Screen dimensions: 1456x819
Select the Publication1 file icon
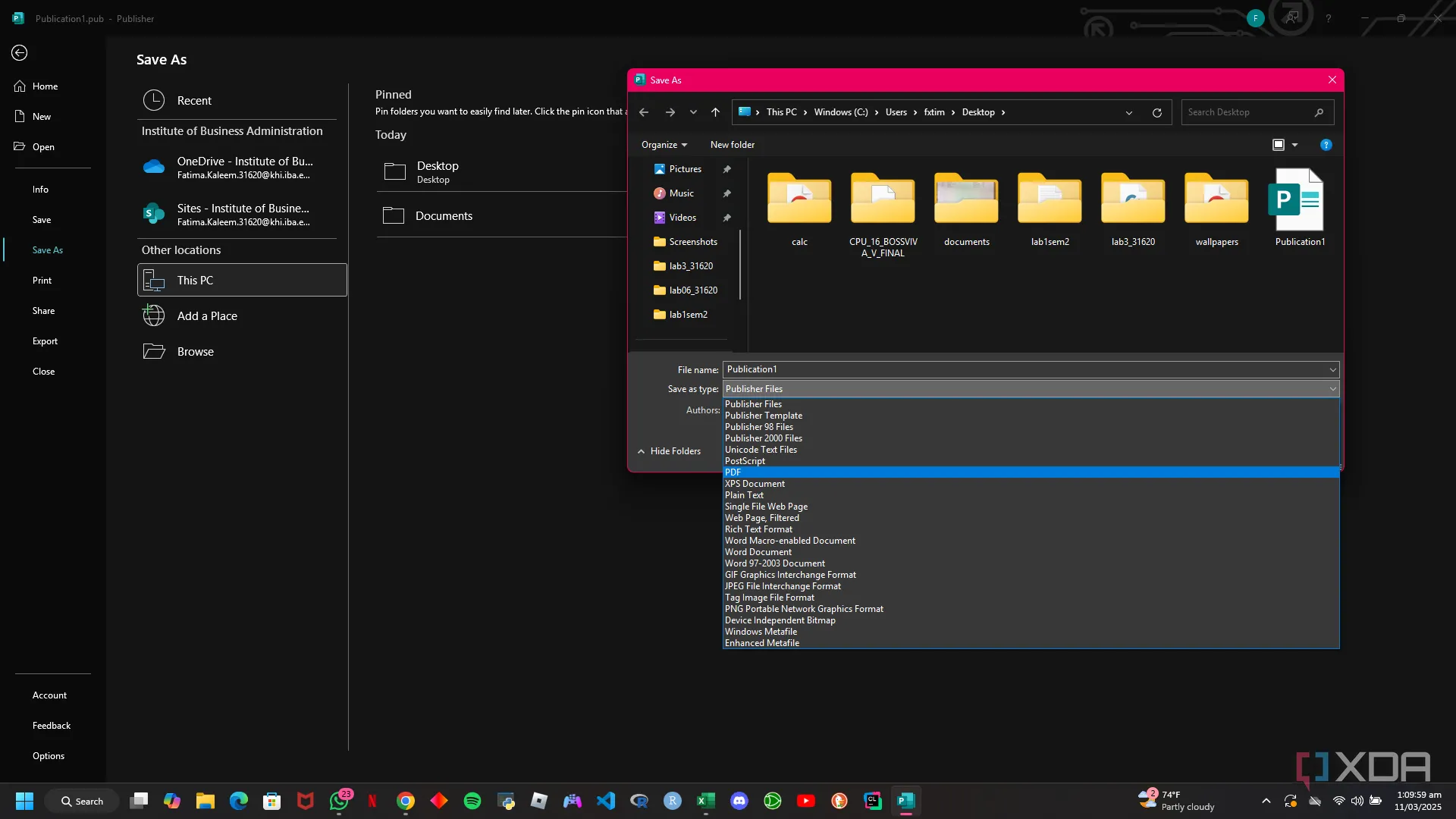click(x=1300, y=209)
